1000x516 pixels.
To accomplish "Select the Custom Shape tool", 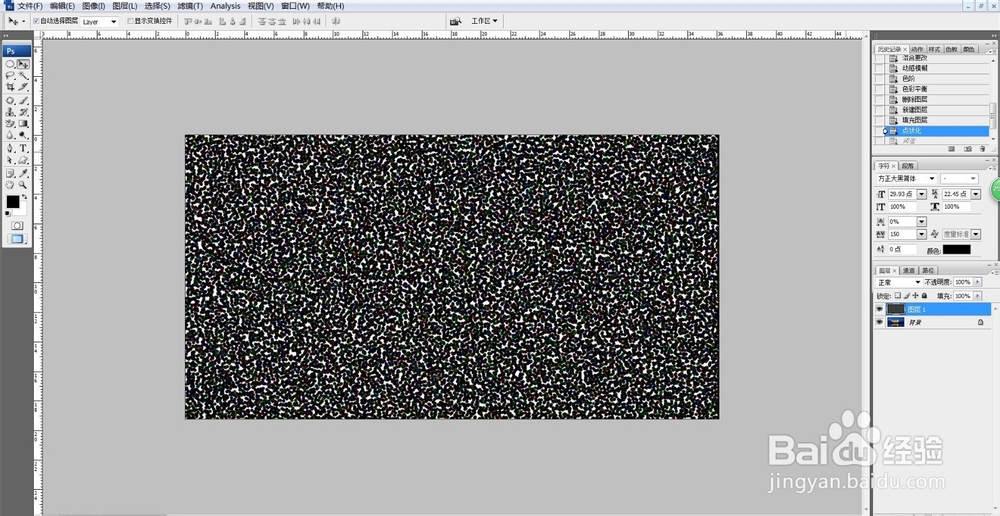I will [x=23, y=160].
